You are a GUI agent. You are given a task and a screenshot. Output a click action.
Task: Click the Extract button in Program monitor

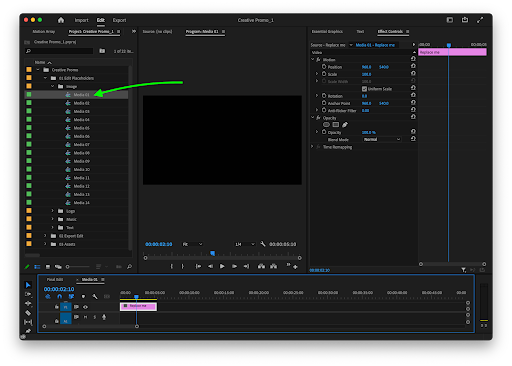[x=273, y=266]
